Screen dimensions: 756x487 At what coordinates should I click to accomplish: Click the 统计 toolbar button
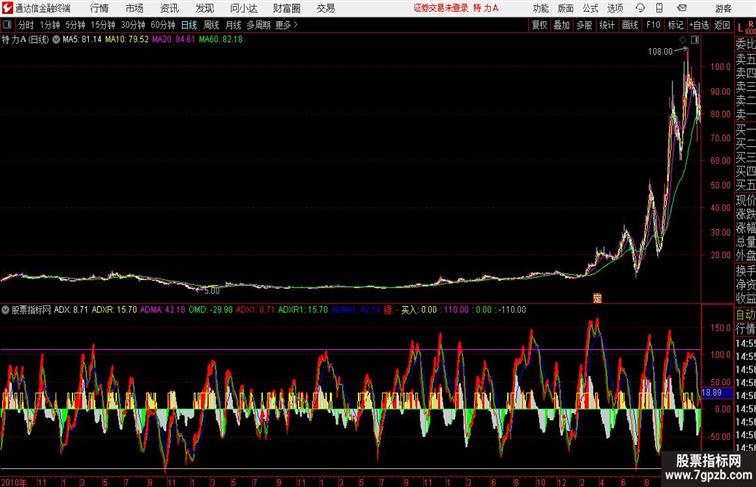607,25
